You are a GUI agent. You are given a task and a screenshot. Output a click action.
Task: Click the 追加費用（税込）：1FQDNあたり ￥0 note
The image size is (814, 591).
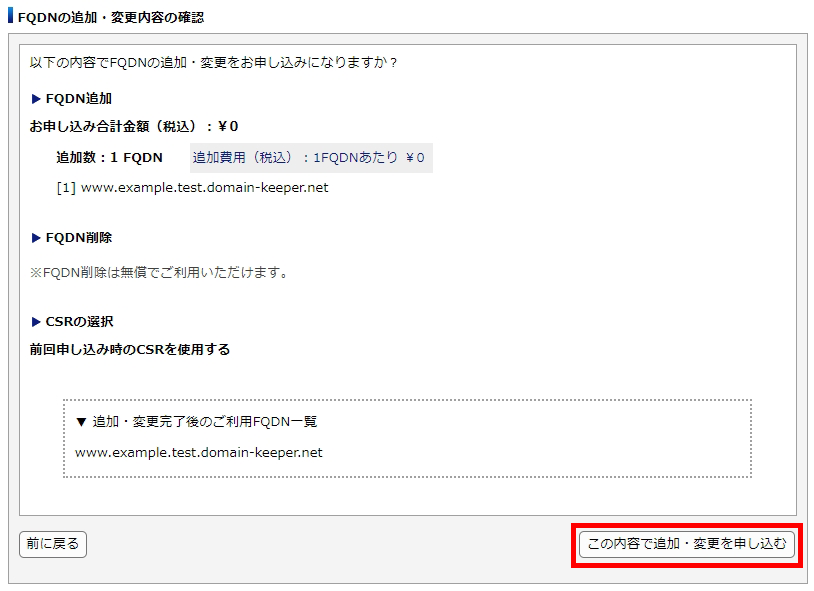coord(311,158)
